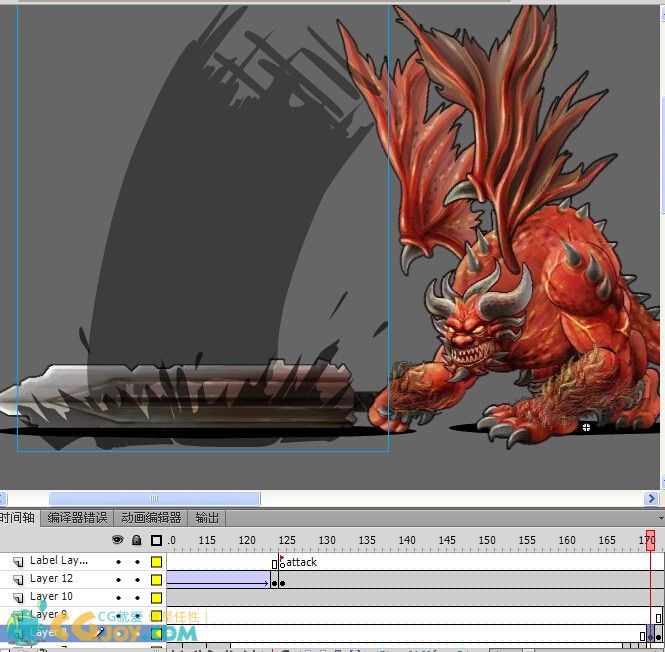The height and width of the screenshot is (652, 665).
Task: Hide Layer 12 using its visibility dot
Action: [x=118, y=579]
